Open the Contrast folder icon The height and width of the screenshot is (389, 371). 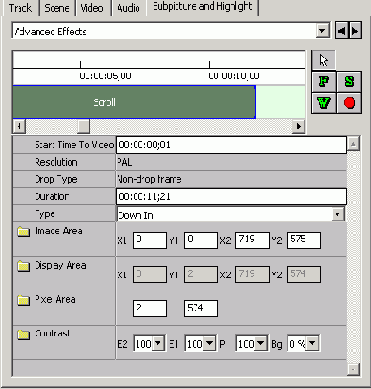(x=24, y=334)
